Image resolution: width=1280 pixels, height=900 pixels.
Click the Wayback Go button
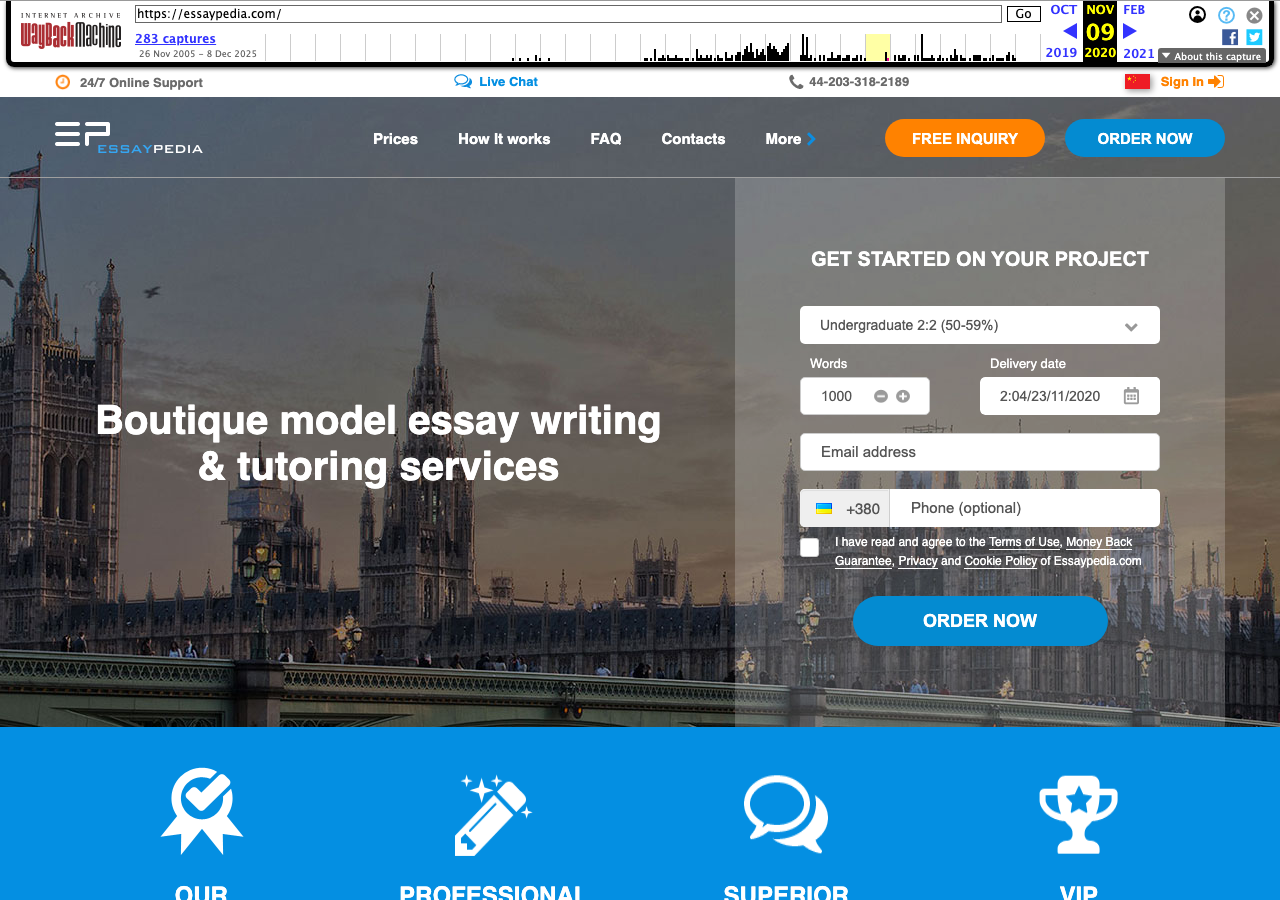coord(1024,14)
